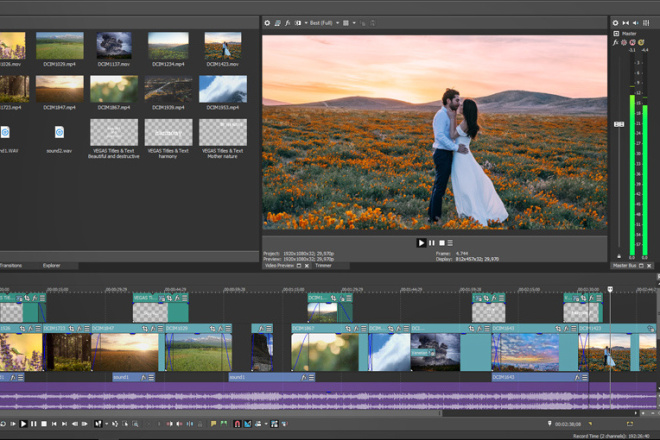Toggle the lock fader channels icon
Image resolution: width=660 pixels, height=440 pixels.
click(619, 256)
